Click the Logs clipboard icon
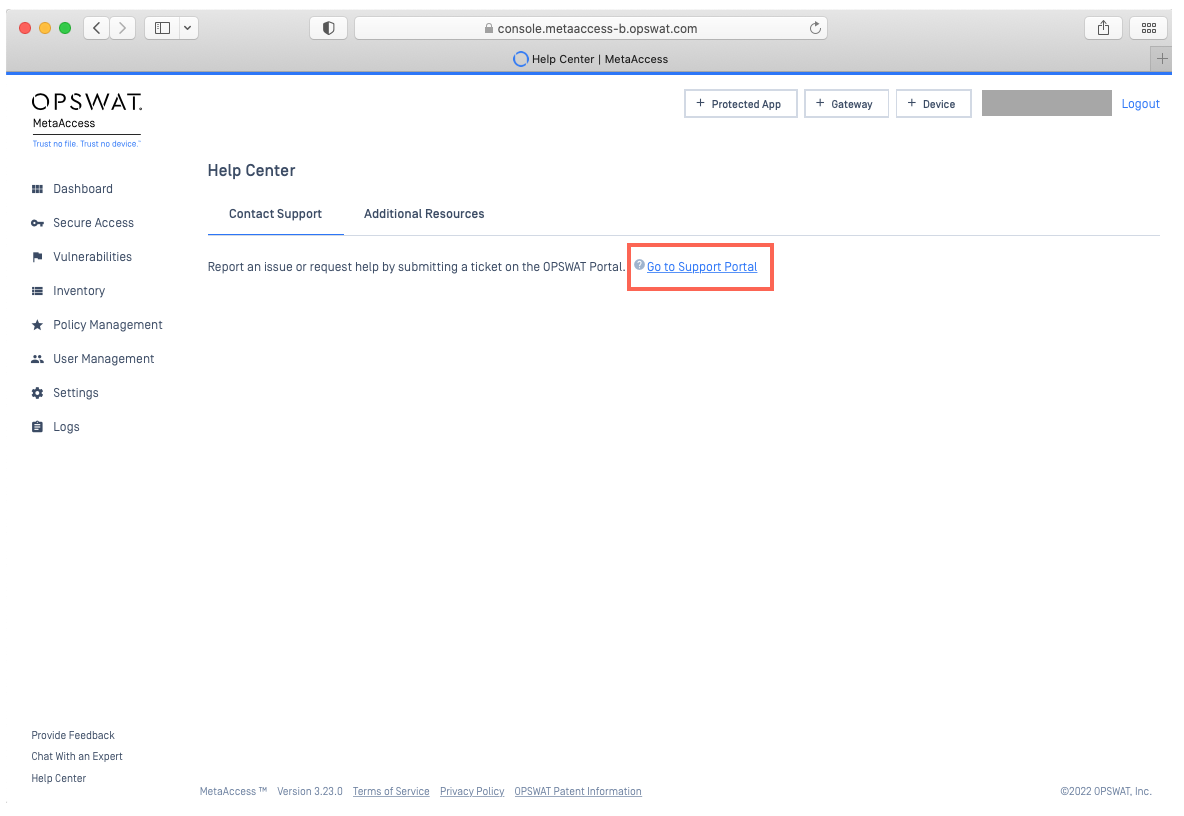This screenshot has height=816, width=1184. pyautogui.click(x=37, y=427)
